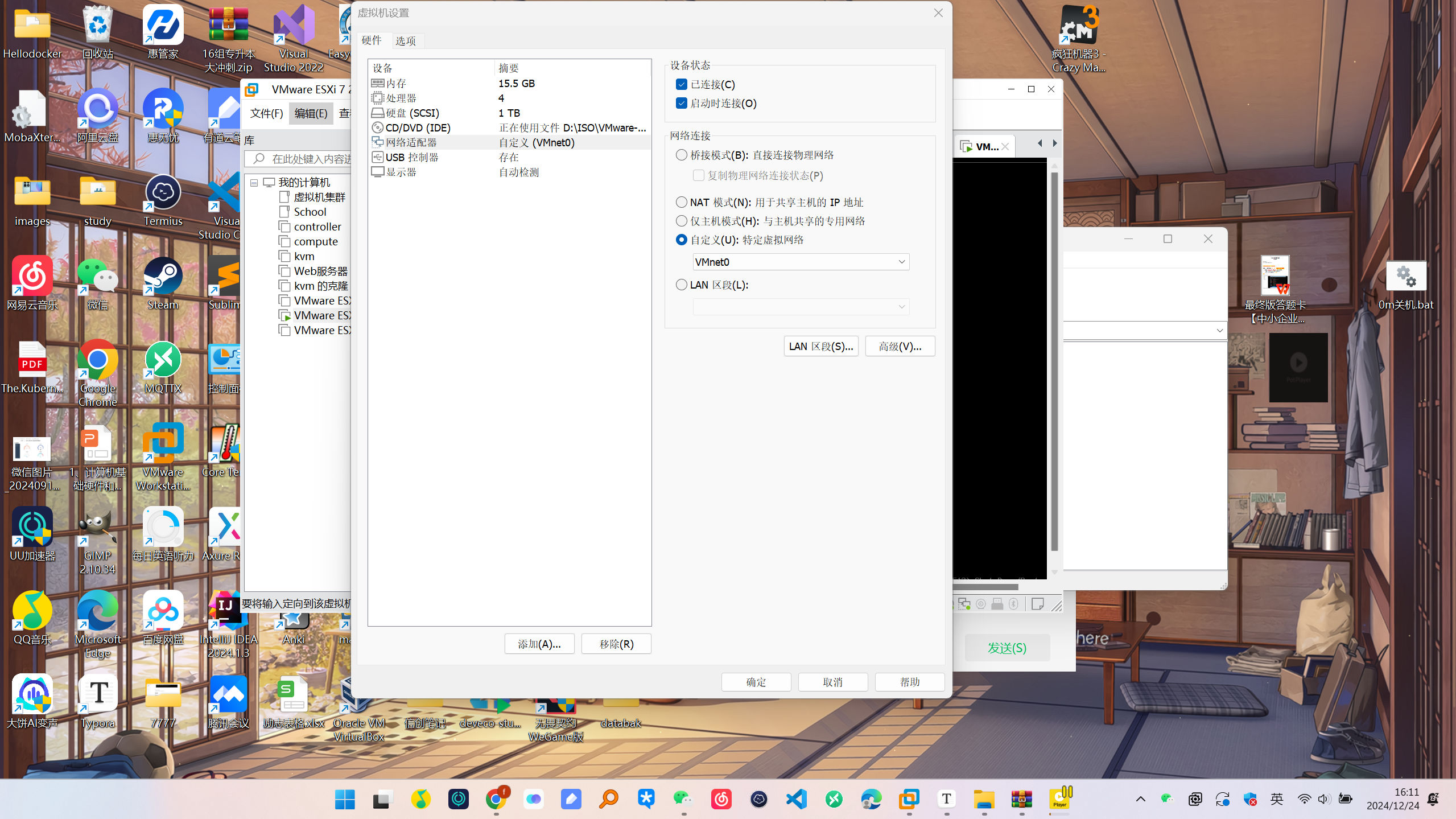1456x819 pixels.
Task: Open the GIMP 2.10.34 desktop icon
Action: (x=97, y=541)
